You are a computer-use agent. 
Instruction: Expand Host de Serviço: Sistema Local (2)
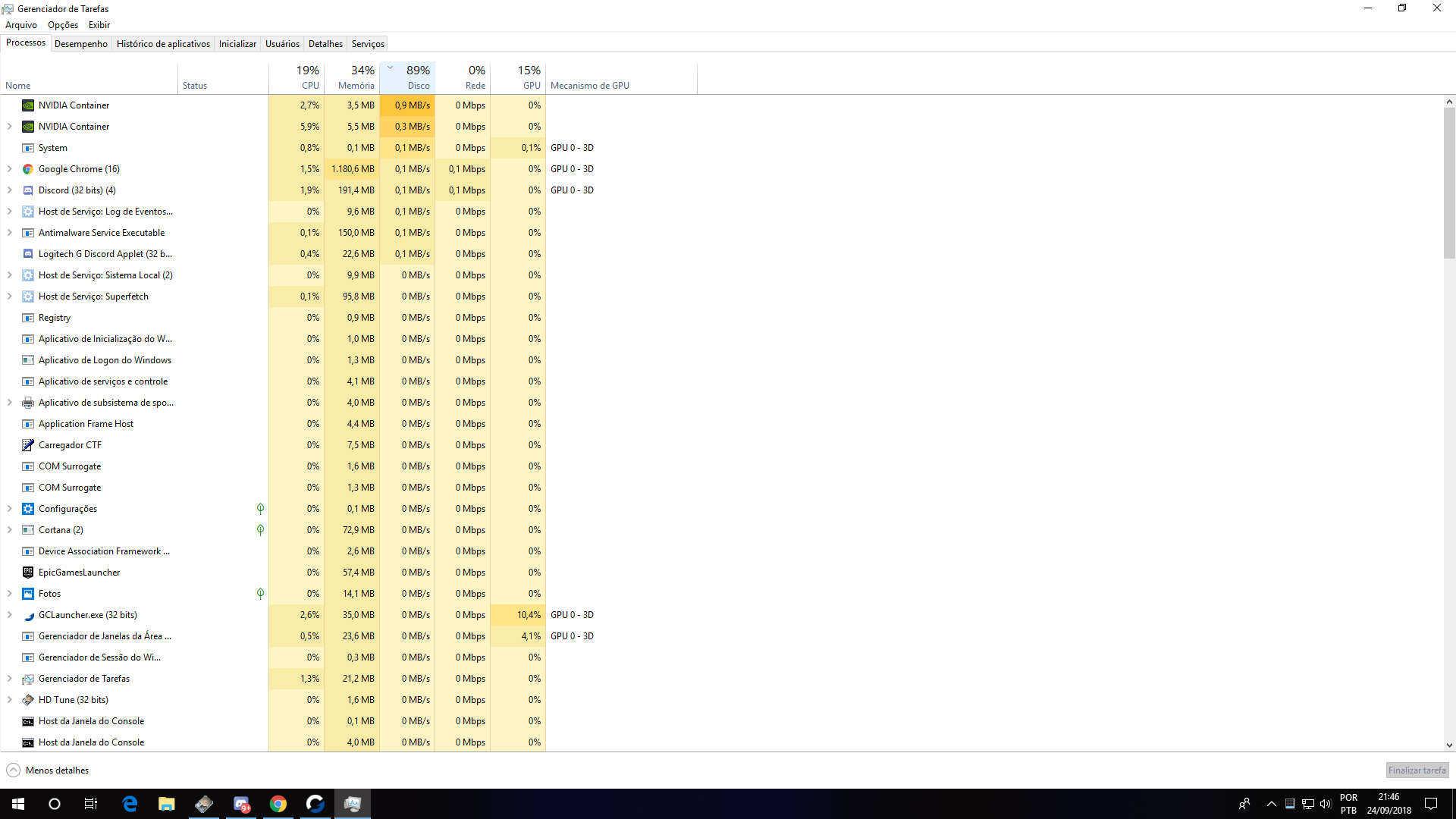coord(10,275)
